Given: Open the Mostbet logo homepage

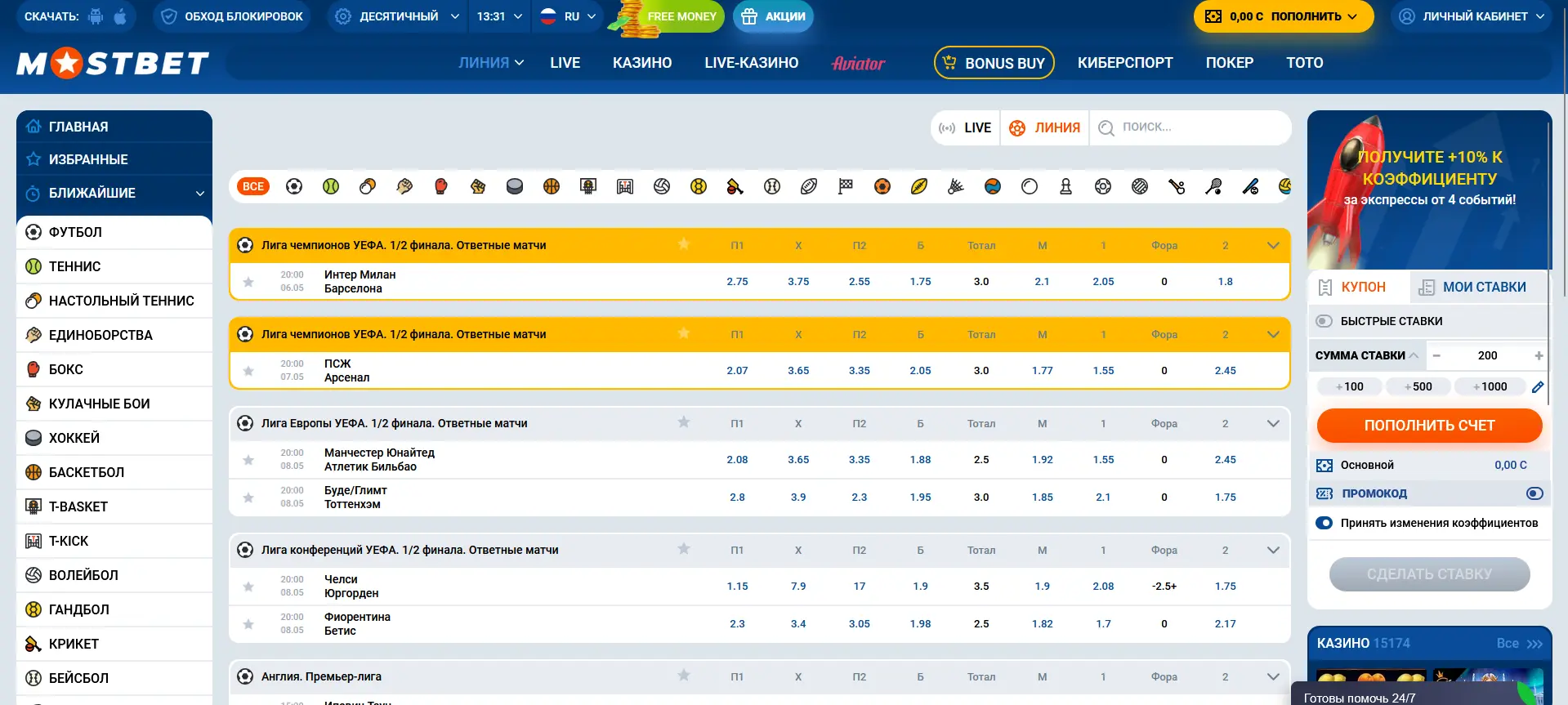Looking at the screenshot, I should pyautogui.click(x=113, y=63).
